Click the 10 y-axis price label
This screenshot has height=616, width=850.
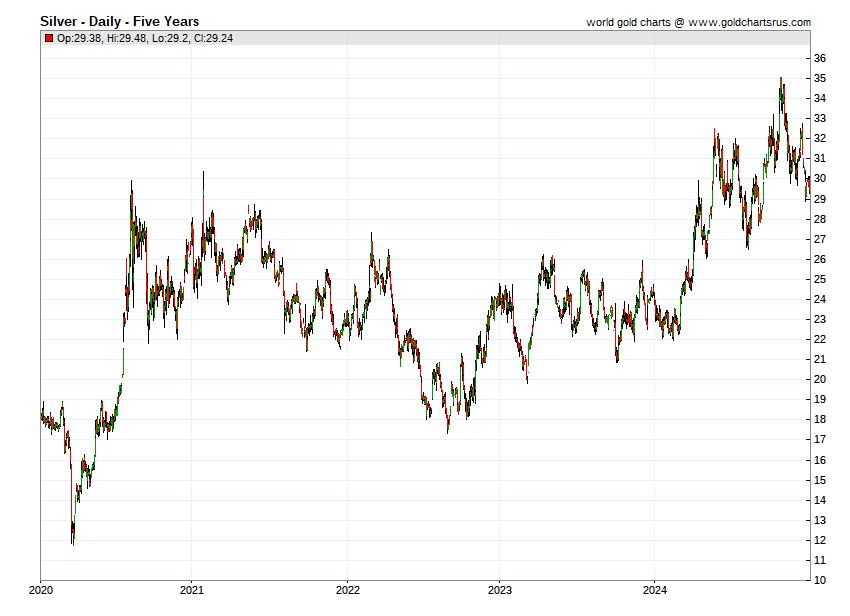tap(820, 580)
